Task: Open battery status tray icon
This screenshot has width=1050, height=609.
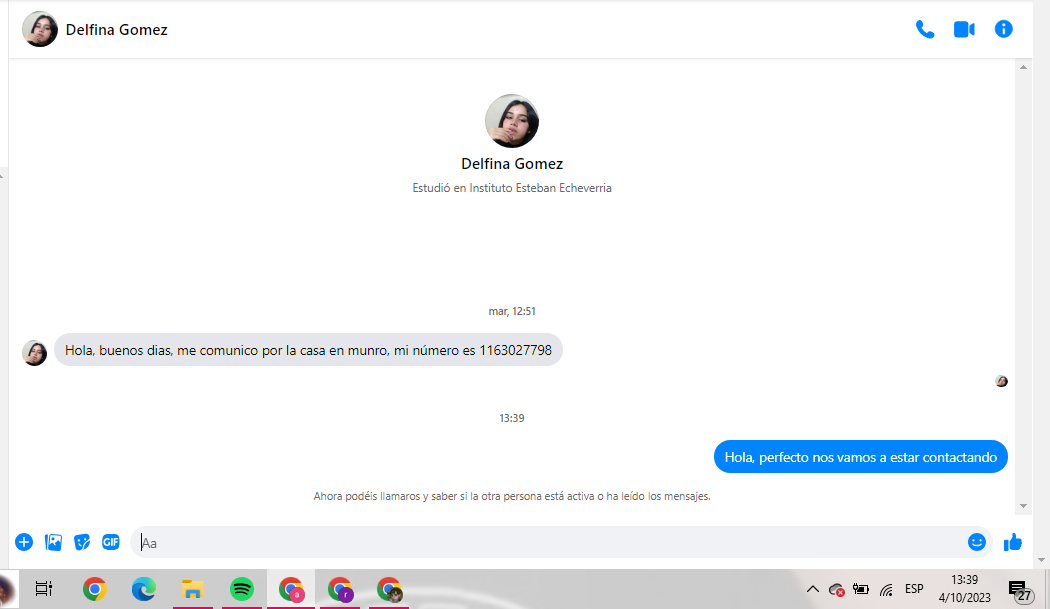Action: (860, 589)
